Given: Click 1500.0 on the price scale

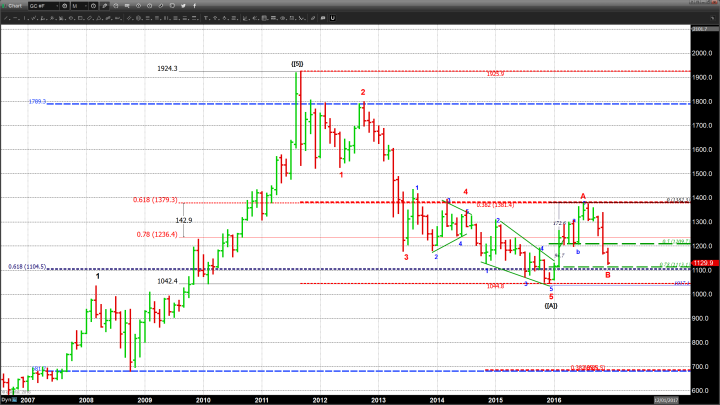Looking at the screenshot, I should [699, 174].
